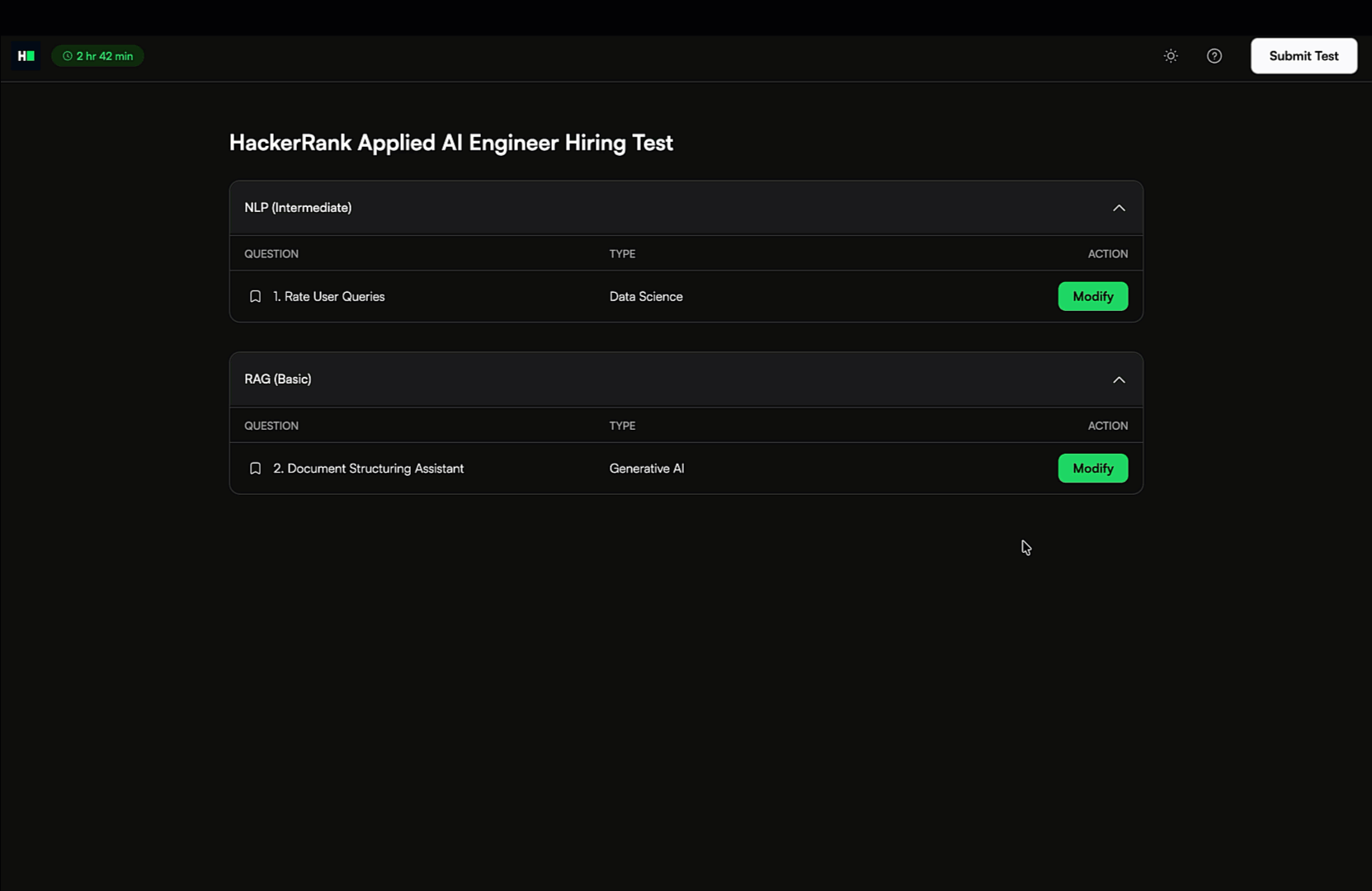Screen dimensions: 1372x891
Task: Collapse the RAG (Basic) section
Action: point(1119,379)
